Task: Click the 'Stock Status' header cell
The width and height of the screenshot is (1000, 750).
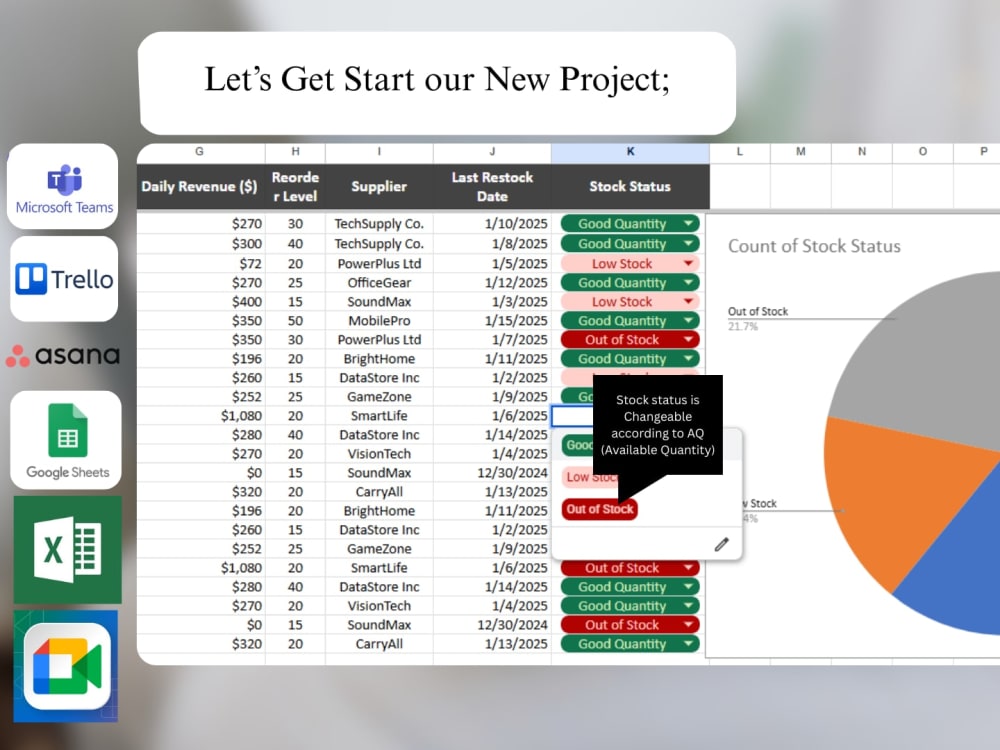Action: 630,186
